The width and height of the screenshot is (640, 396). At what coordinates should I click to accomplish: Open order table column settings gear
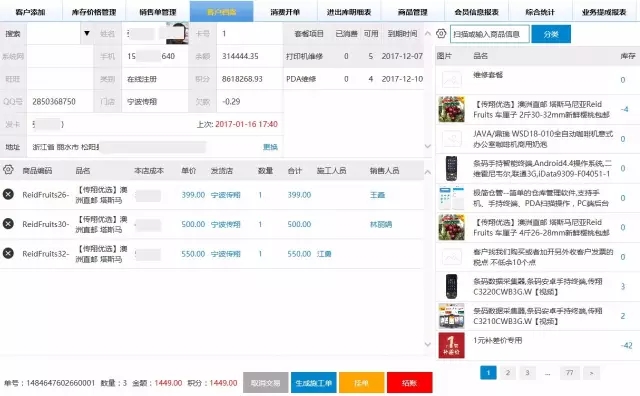point(8,170)
